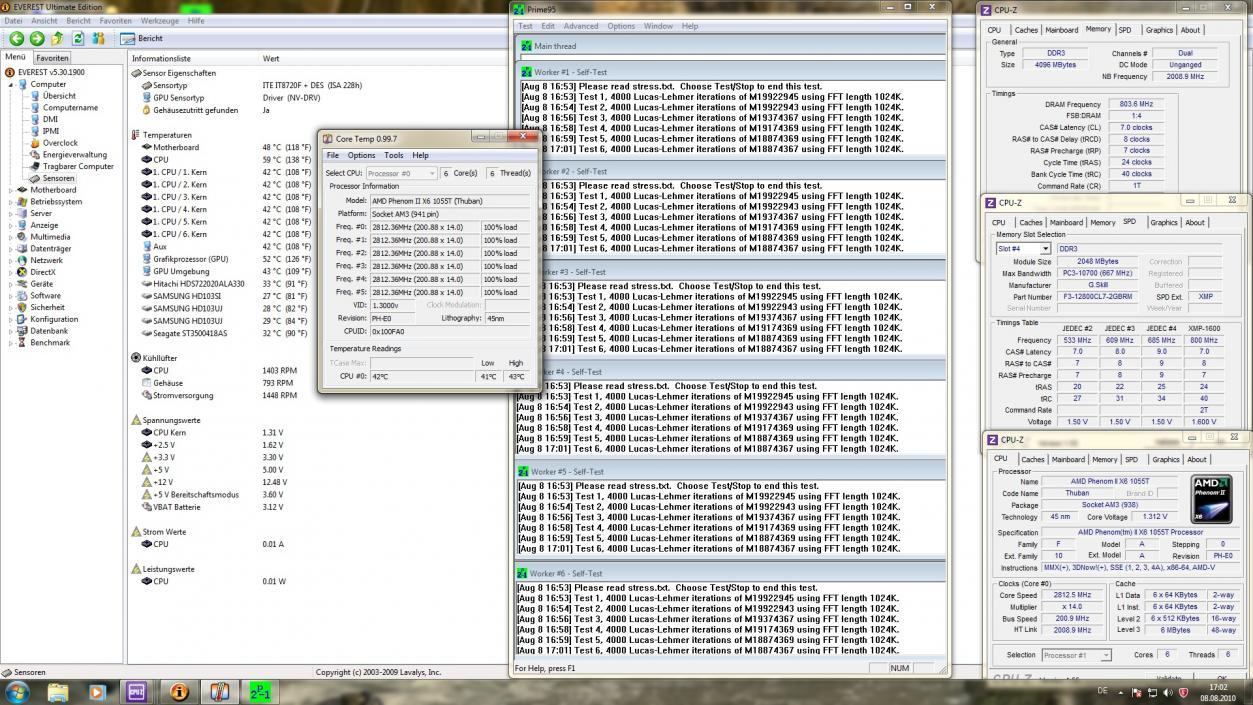Open the Options menu in Core Temp

pos(361,155)
